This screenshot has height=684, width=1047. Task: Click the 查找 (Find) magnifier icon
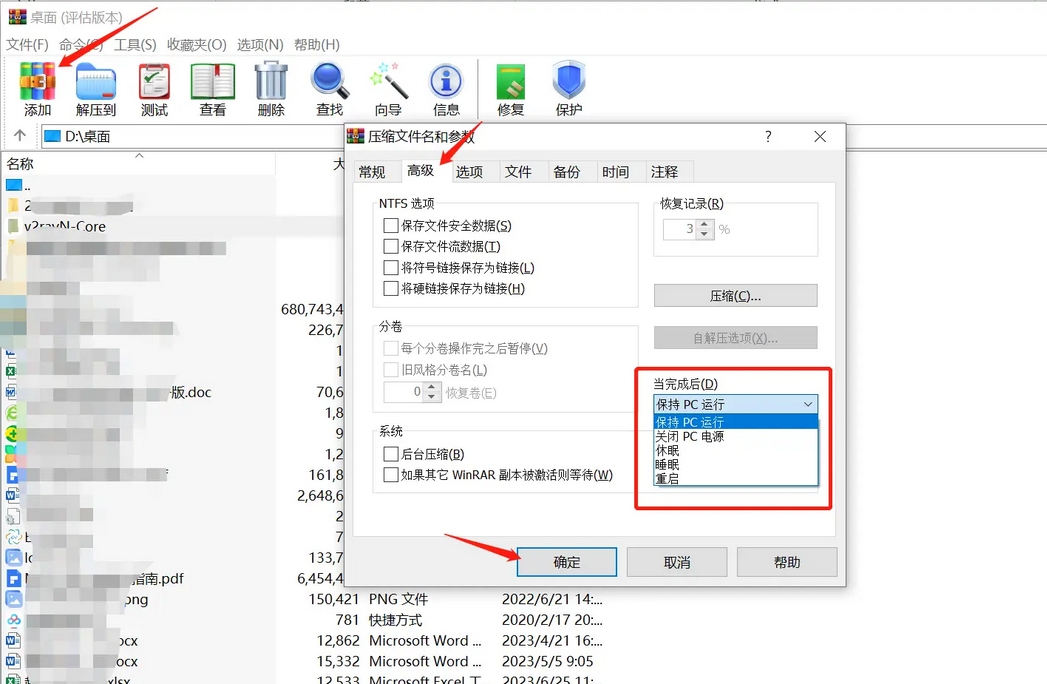[330, 89]
